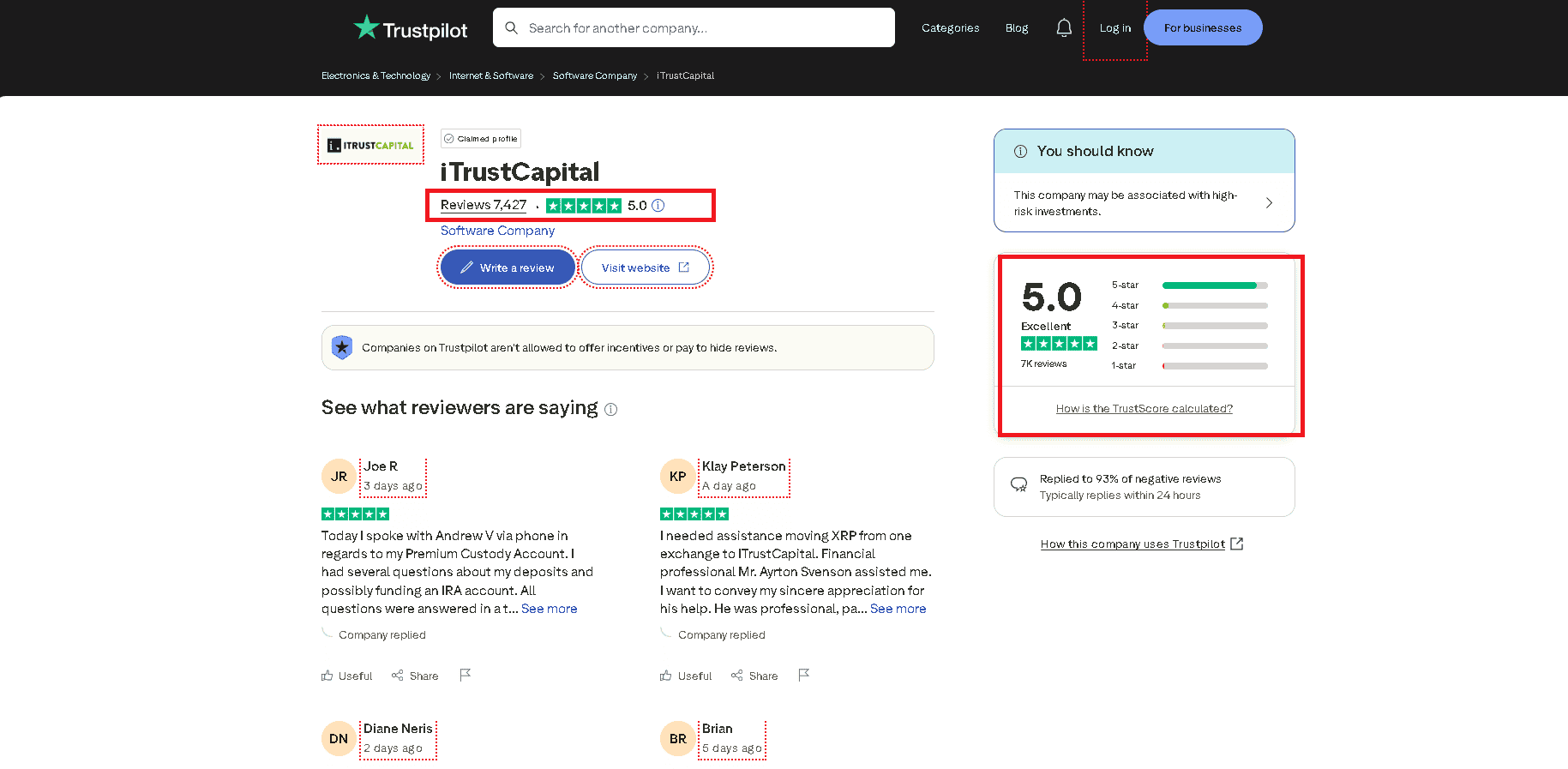Click the info icon in You should know
Viewport: 1568px width, 769px height.
pyautogui.click(x=1020, y=152)
